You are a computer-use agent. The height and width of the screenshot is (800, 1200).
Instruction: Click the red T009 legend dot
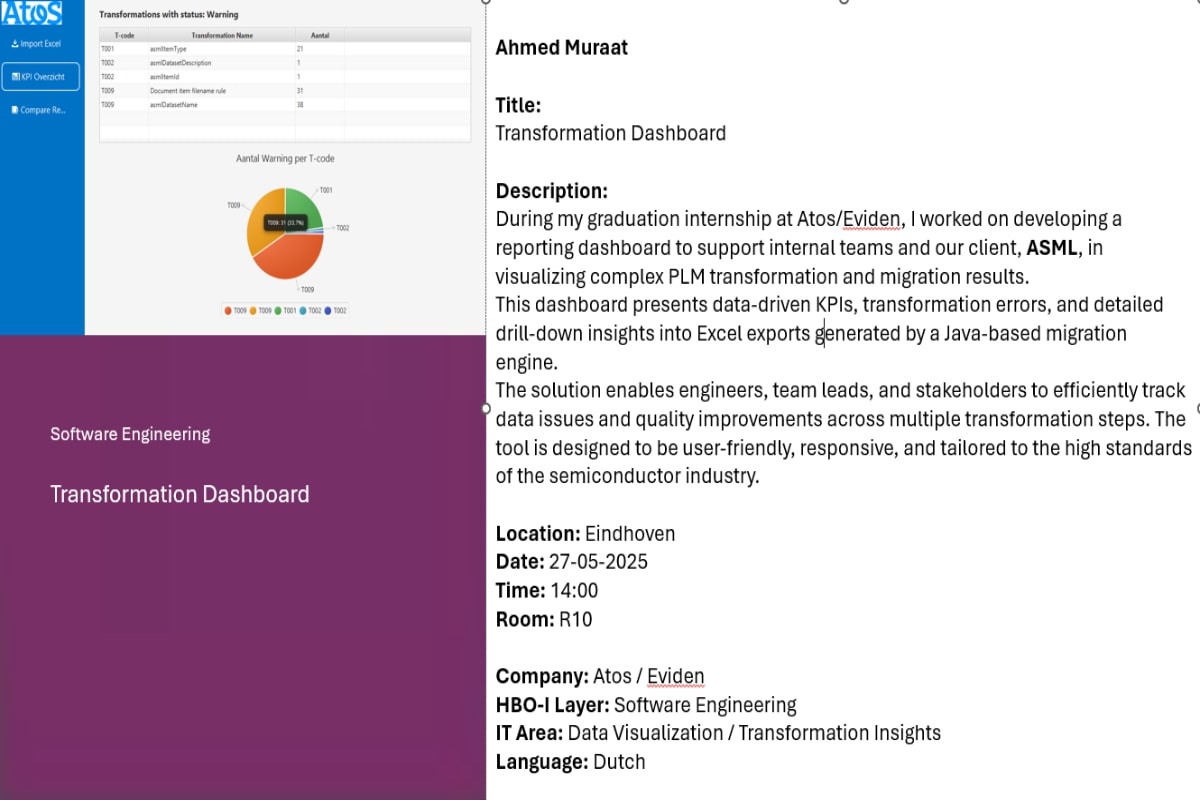point(229,311)
